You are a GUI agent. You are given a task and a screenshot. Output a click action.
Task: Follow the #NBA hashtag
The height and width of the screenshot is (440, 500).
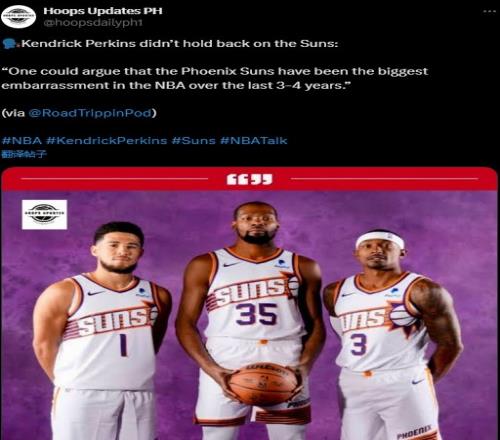(22, 140)
